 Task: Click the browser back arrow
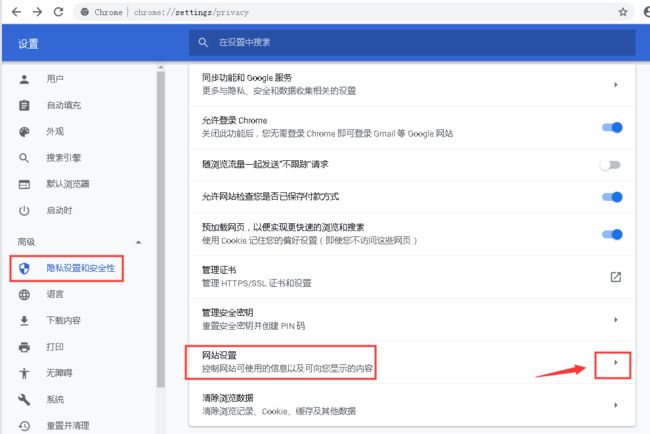[x=17, y=12]
